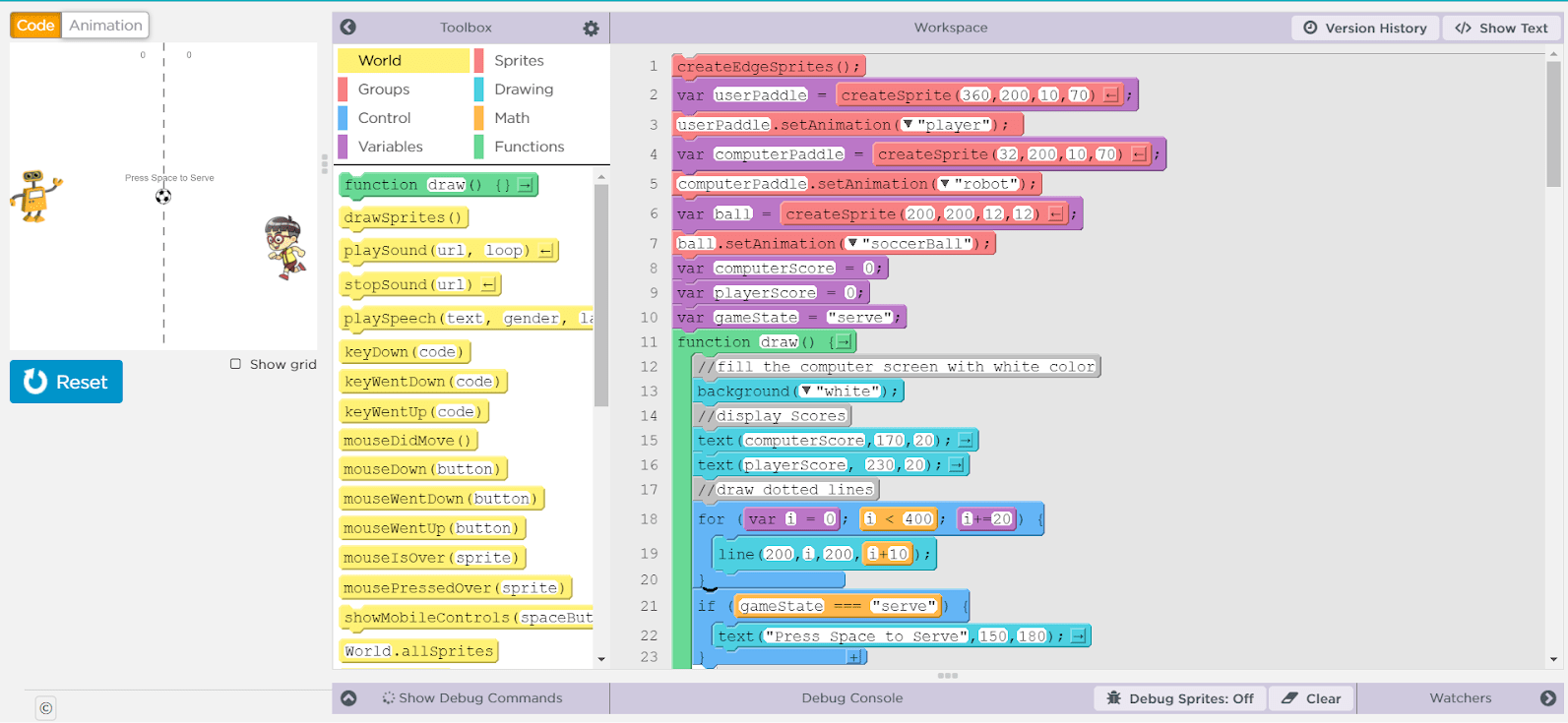This screenshot has height=723, width=1568.
Task: Click the debug console resize grip
Action: [948, 676]
